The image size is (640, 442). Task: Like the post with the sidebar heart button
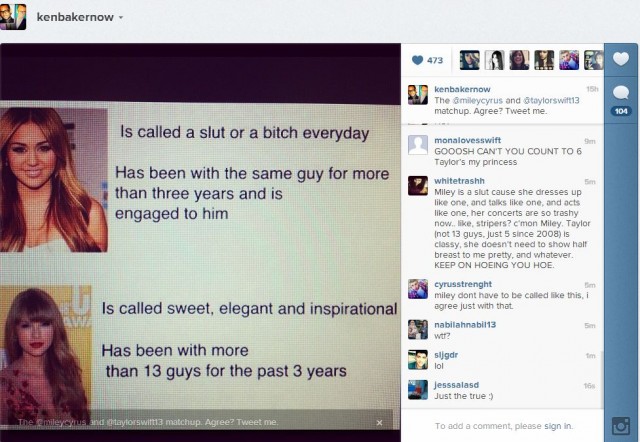(620, 60)
